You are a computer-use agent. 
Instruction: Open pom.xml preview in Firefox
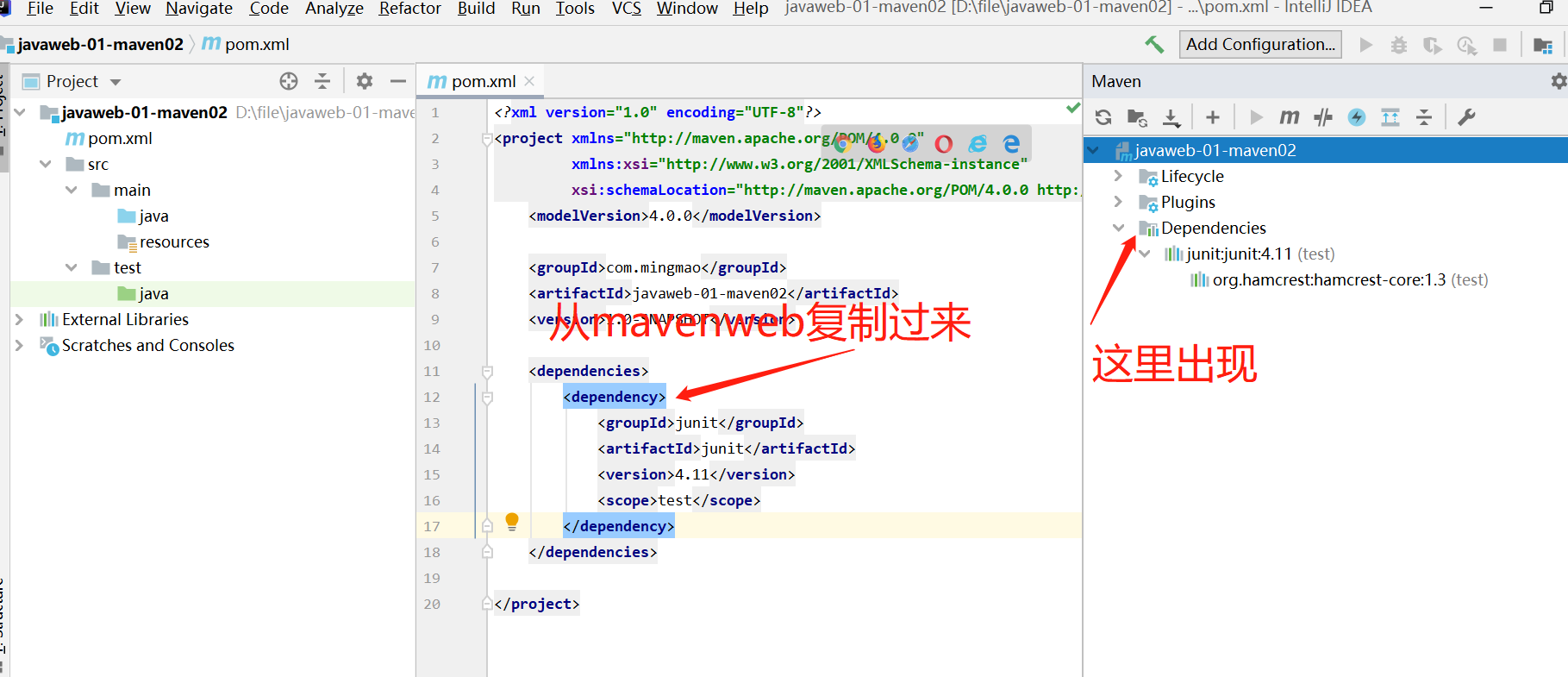[x=876, y=143]
